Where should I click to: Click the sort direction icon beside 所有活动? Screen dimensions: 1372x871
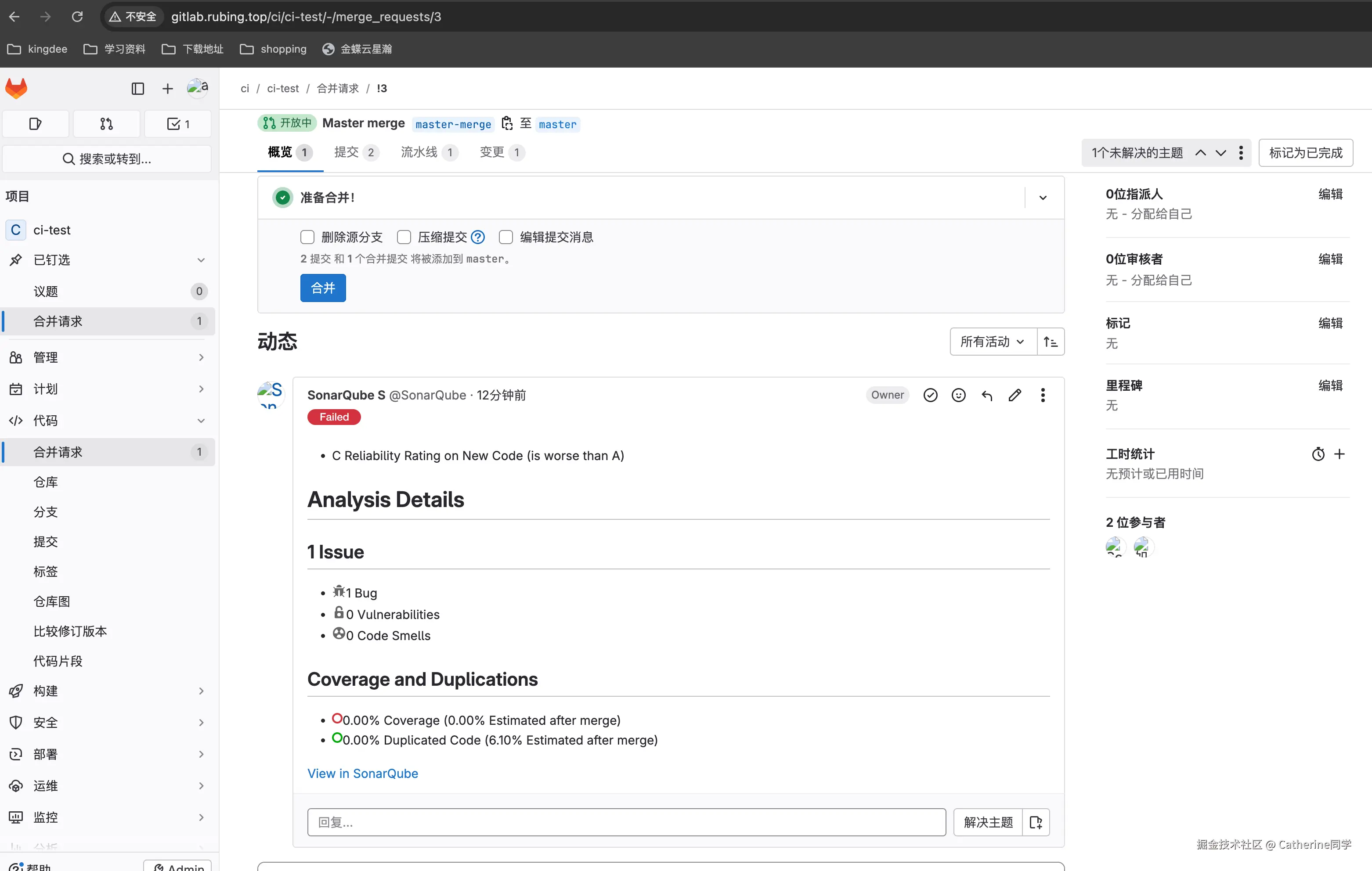tap(1050, 342)
